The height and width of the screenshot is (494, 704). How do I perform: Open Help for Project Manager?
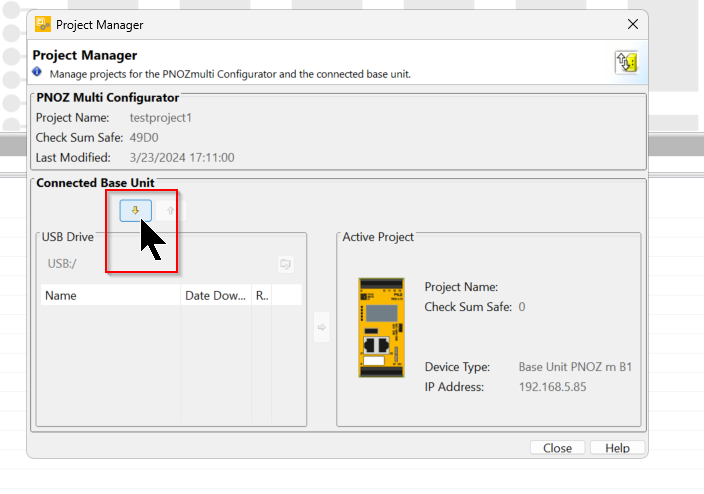617,448
